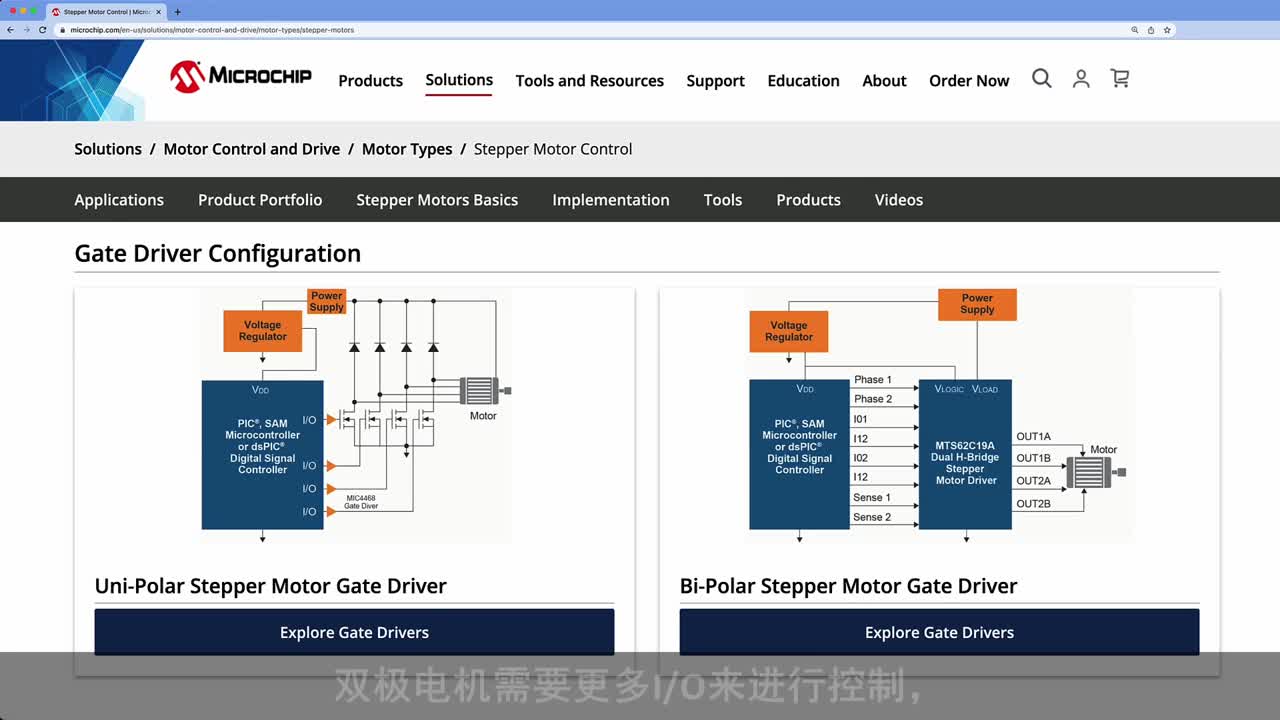Click the browser address bar URL
Image resolution: width=1280 pixels, height=720 pixels.
[212, 30]
